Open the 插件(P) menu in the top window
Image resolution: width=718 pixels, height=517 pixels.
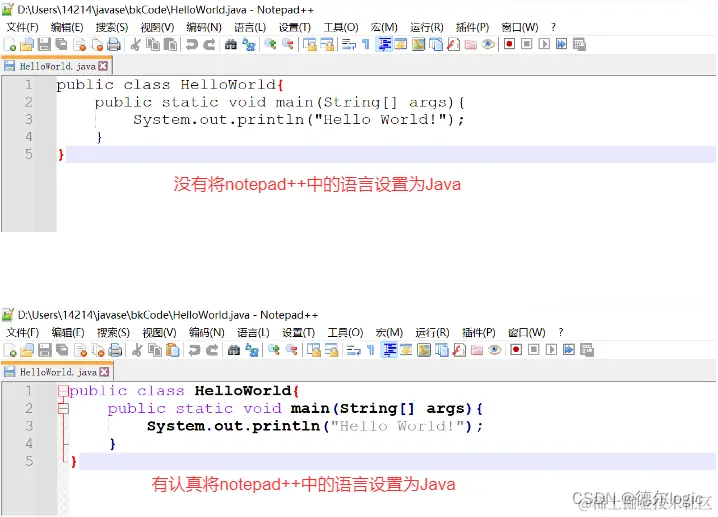473,27
